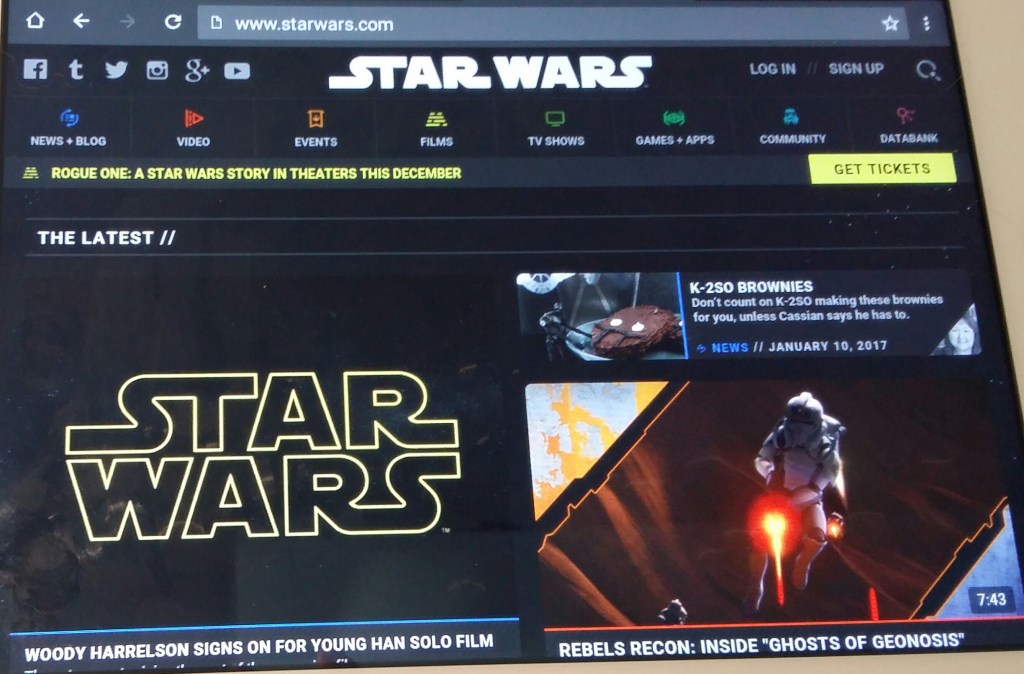
Task: Click The Latest // section heading
Action: tap(106, 238)
